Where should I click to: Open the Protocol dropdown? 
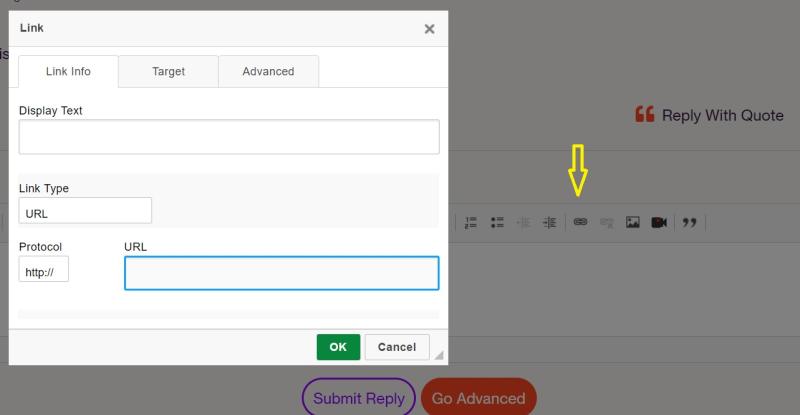[44, 270]
